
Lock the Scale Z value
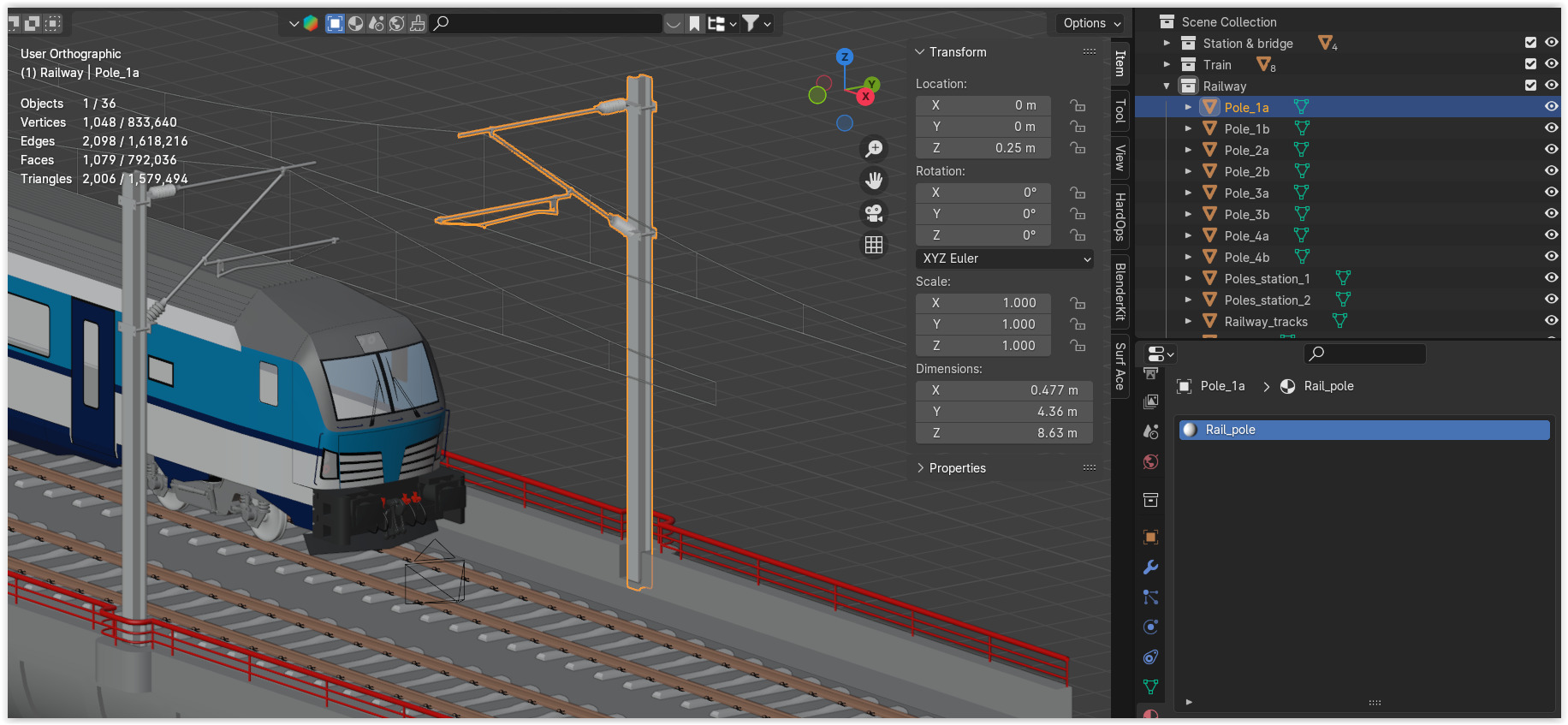click(1078, 346)
